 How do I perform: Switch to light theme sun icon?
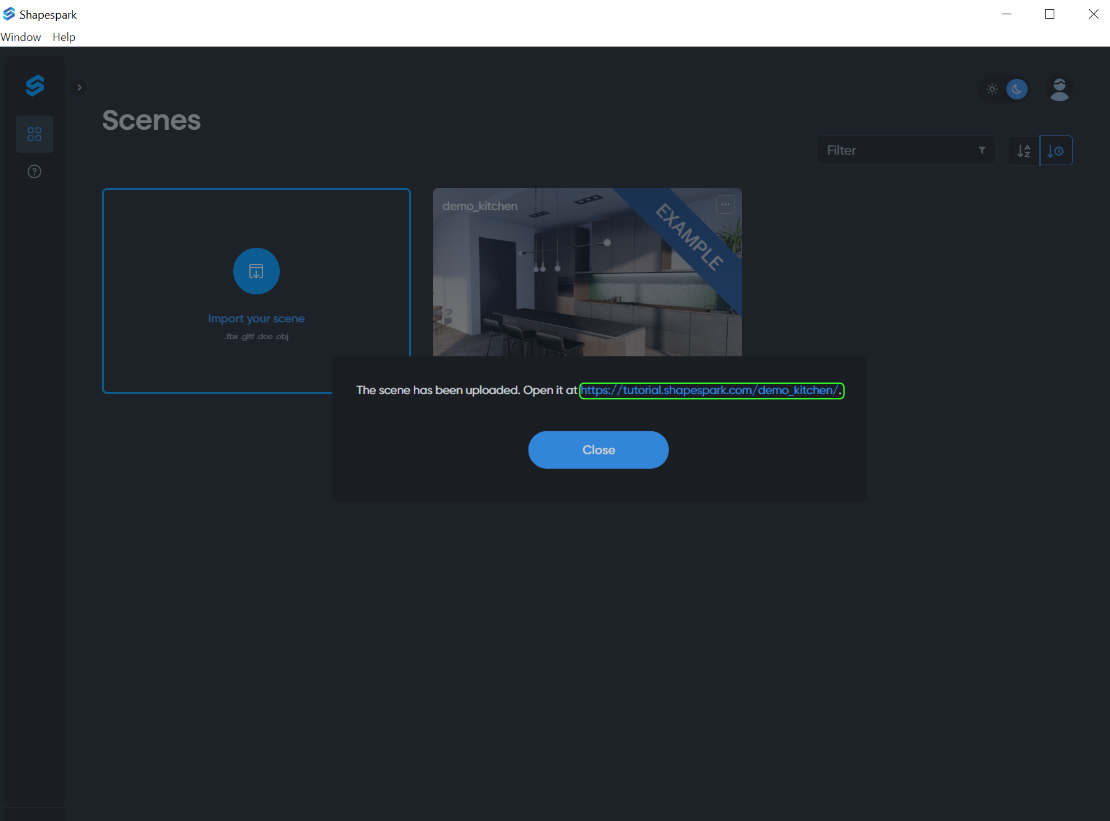pyautogui.click(x=992, y=89)
